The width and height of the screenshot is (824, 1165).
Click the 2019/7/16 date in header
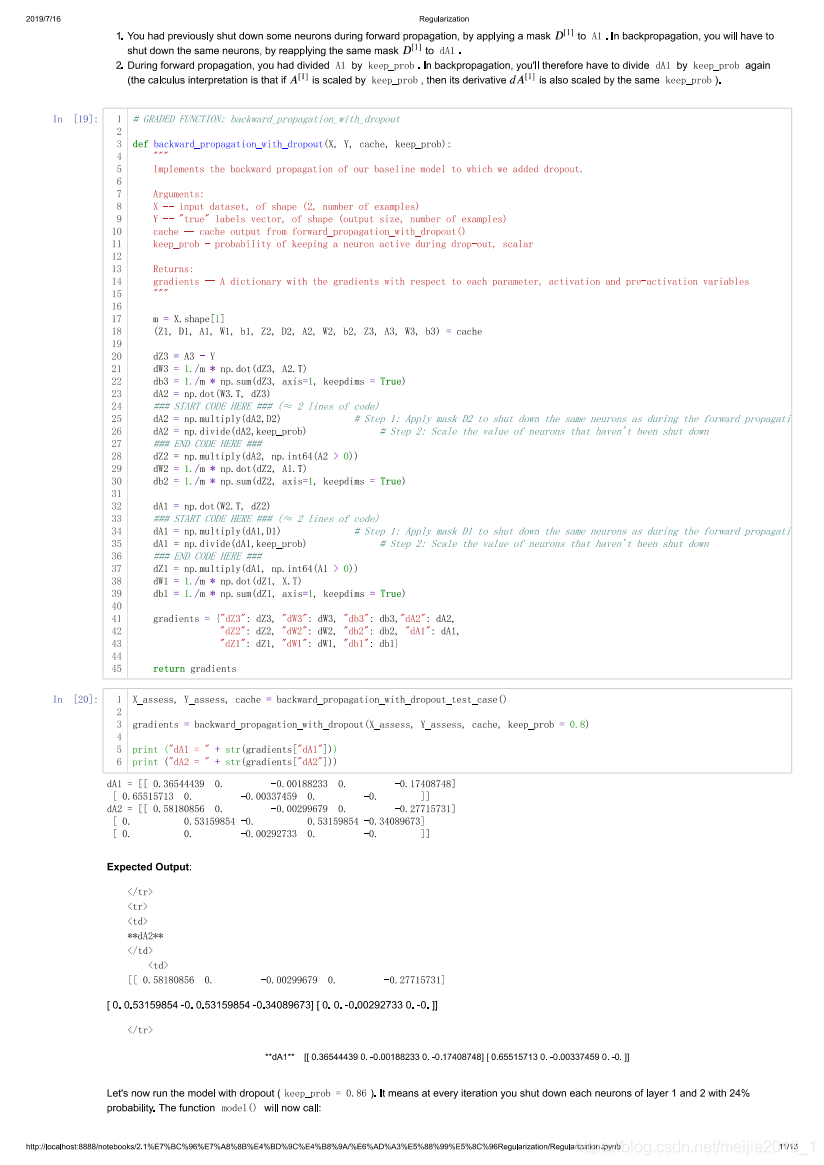tap(43, 19)
